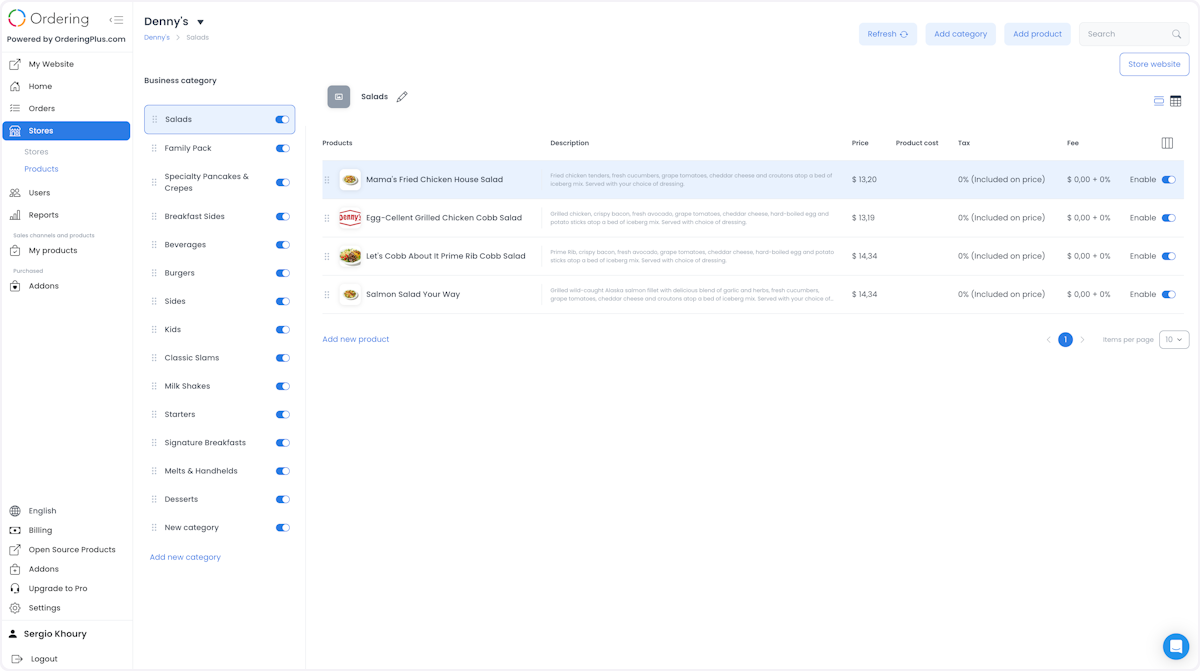The height and width of the screenshot is (671, 1200).
Task: Open the Stores submenu link
Action: tap(36, 152)
